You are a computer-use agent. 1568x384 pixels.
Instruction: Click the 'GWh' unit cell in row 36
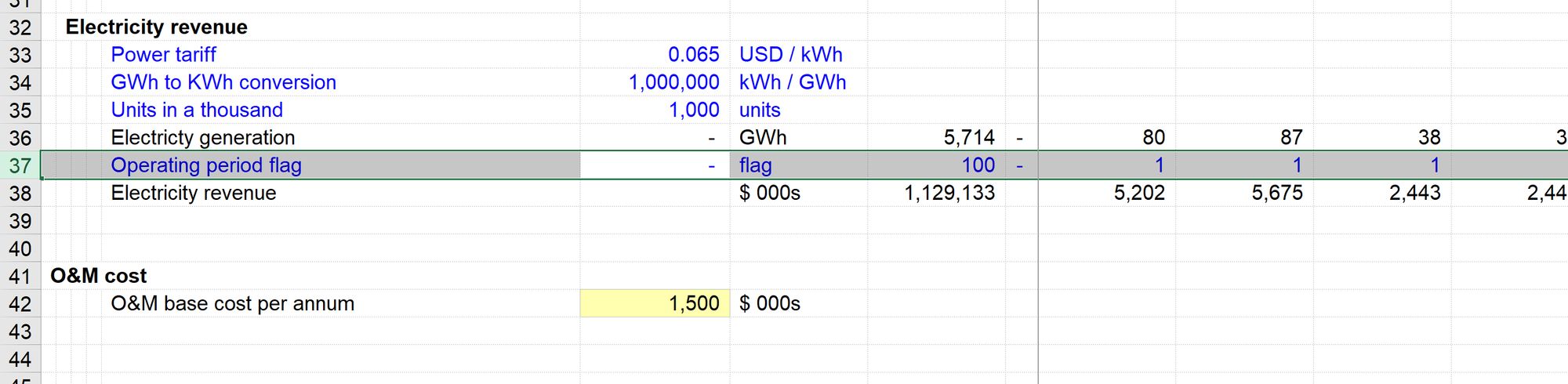(x=762, y=138)
